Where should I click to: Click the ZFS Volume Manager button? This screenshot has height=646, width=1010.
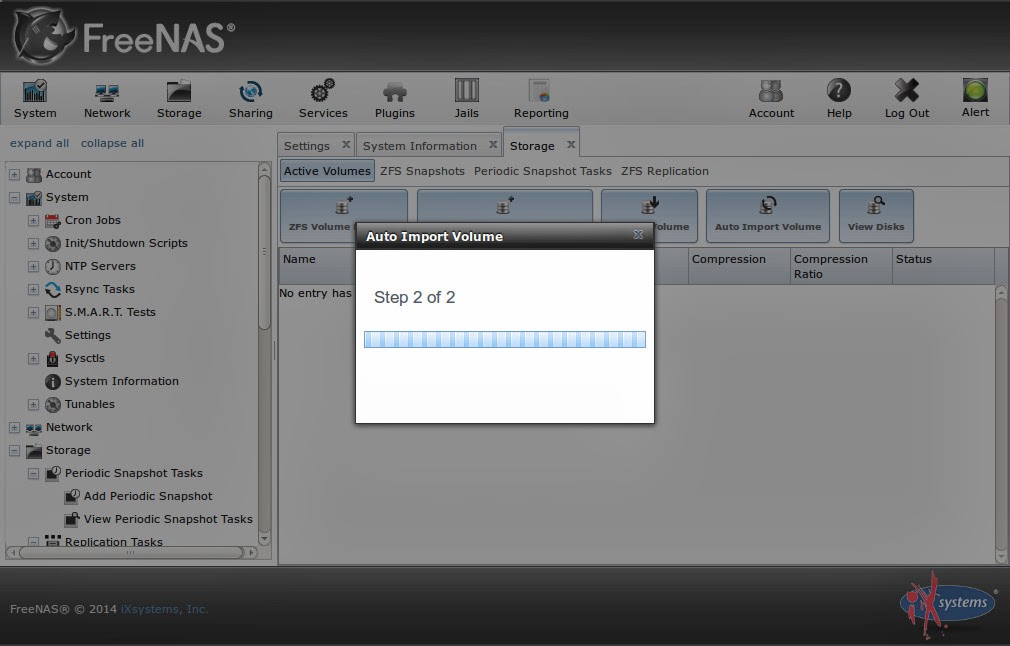click(319, 216)
